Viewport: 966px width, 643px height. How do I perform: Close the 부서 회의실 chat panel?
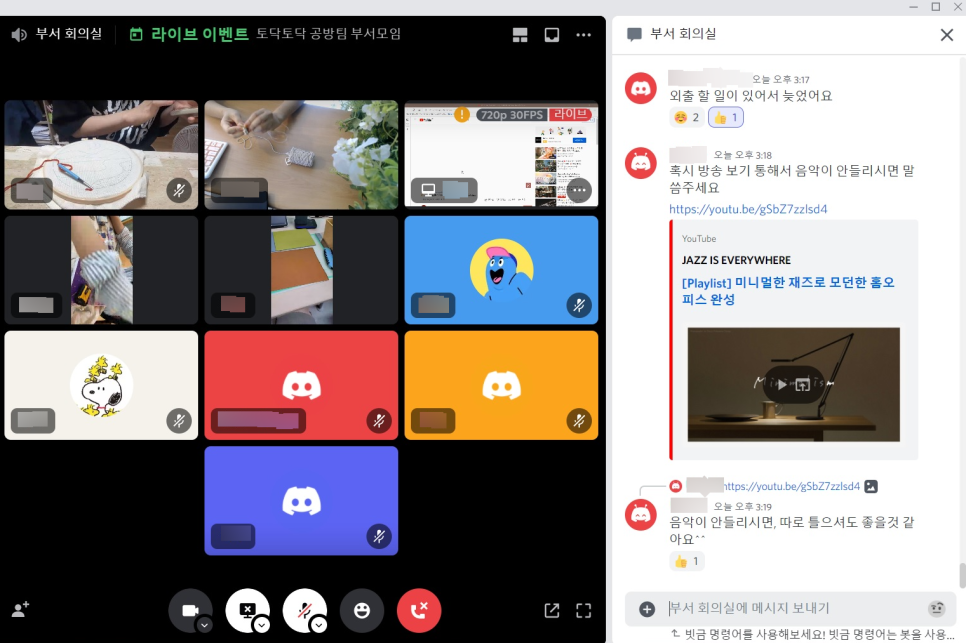click(947, 34)
